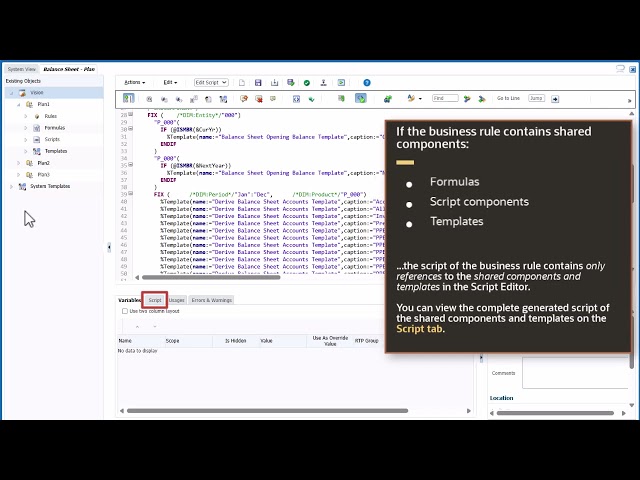The image size is (640, 480).
Task: Click the green-blue member selector icon
Action: pyautogui.click(x=387, y=99)
